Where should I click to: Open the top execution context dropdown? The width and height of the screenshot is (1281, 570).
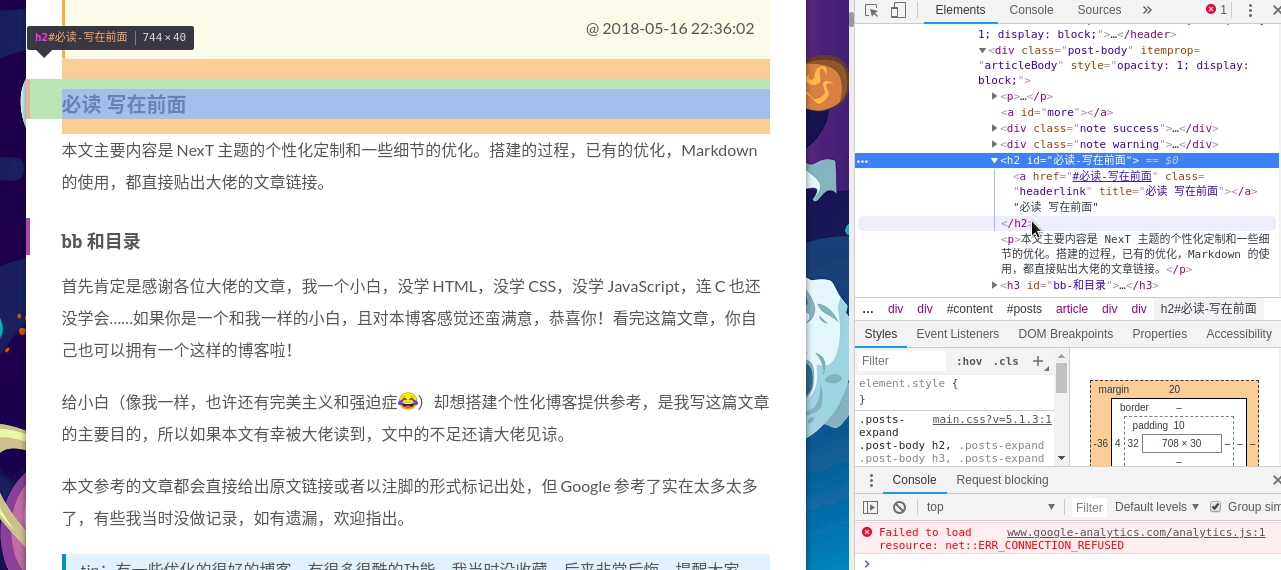[991, 507]
